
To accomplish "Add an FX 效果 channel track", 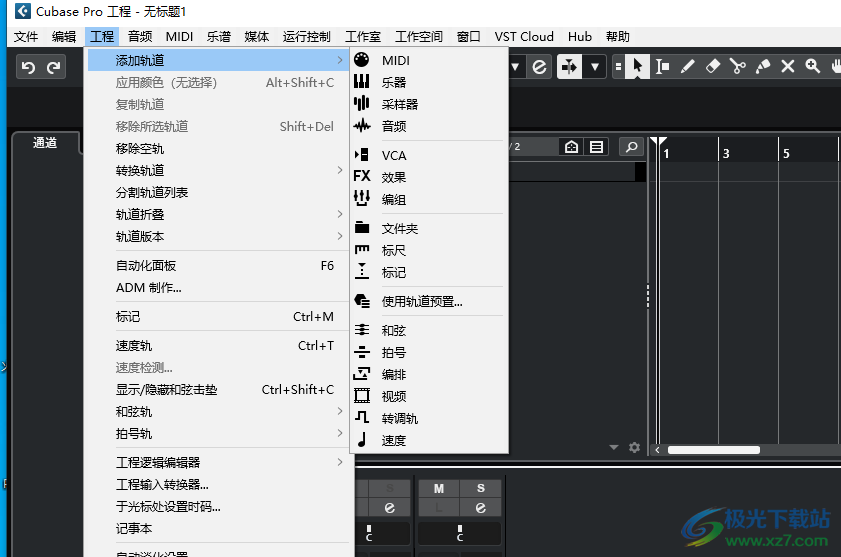I will point(429,177).
